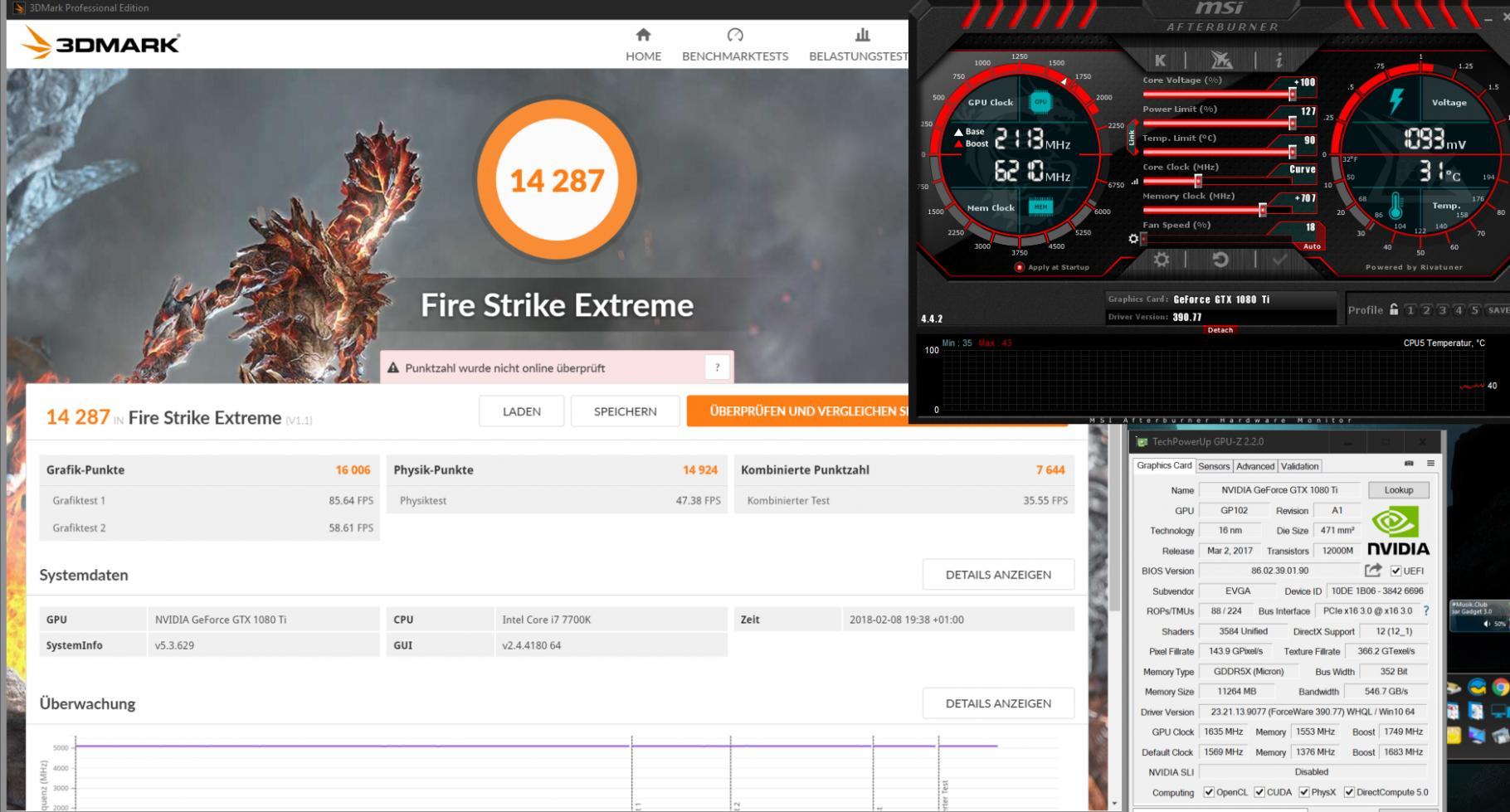Open the Afterburner information i icon

[1279, 60]
